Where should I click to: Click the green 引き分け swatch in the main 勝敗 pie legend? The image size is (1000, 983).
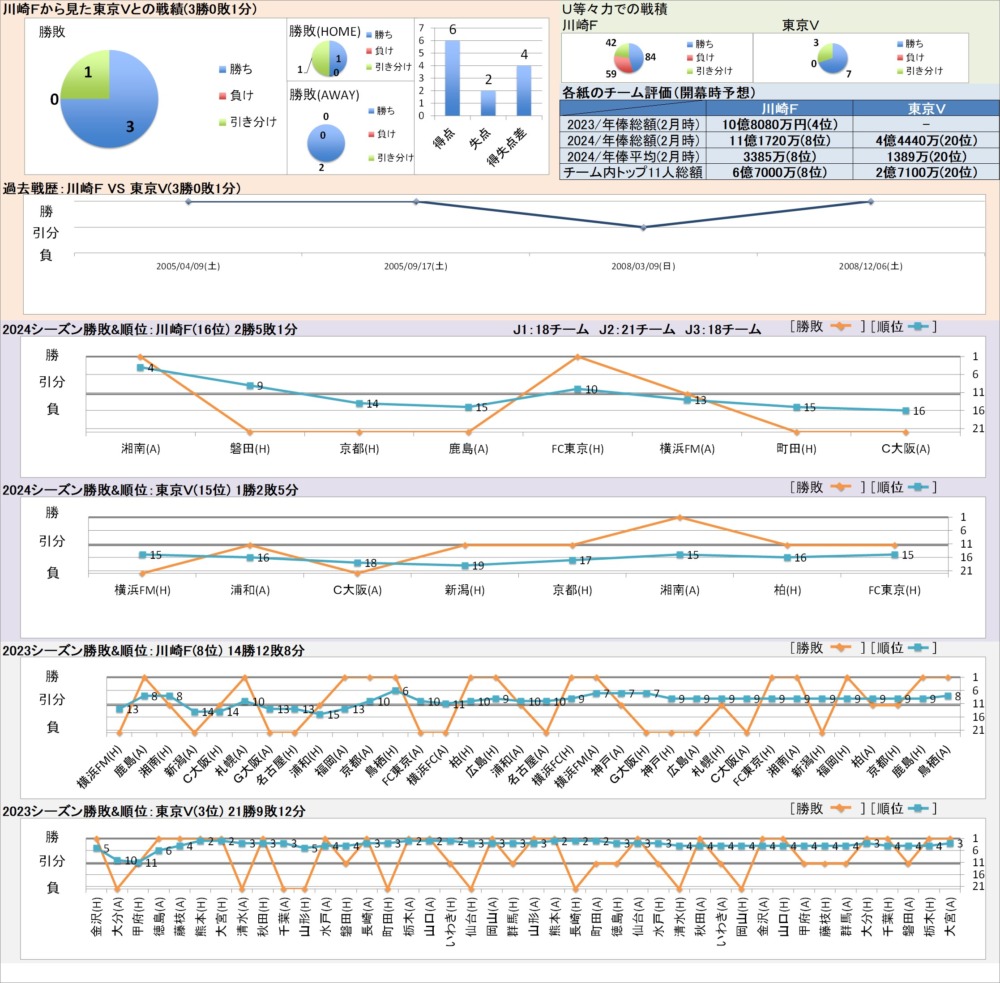click(222, 122)
